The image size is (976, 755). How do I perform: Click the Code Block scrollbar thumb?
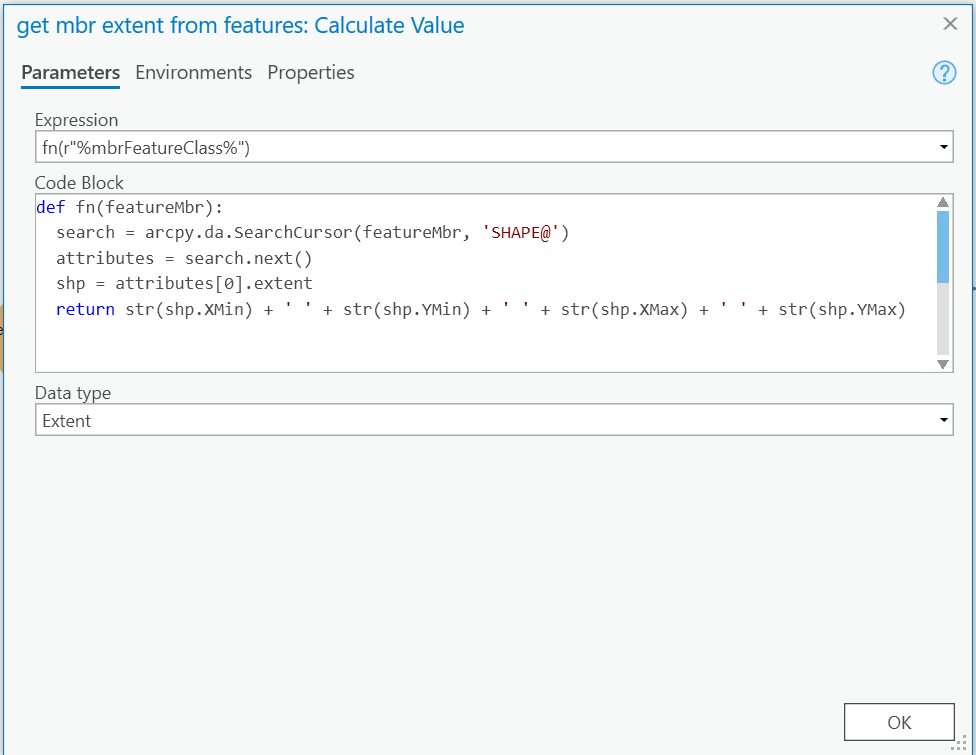943,247
